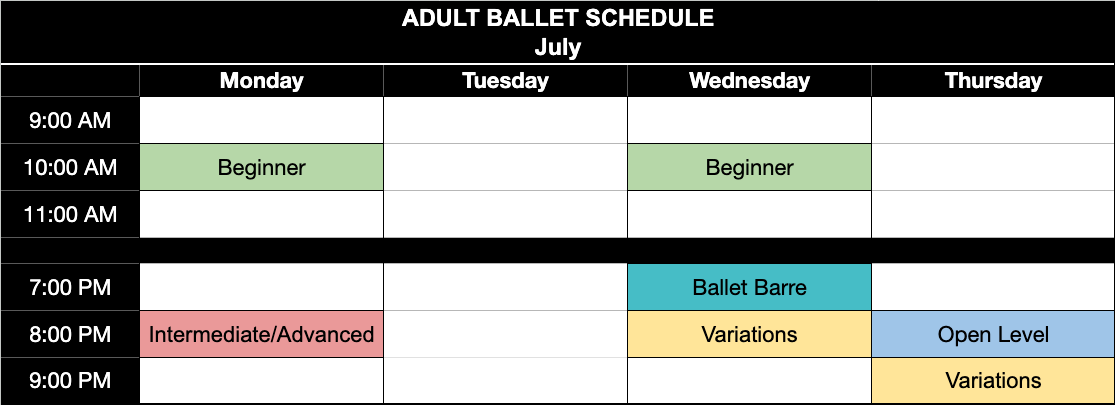Select the 9:00 AM time row label

pyautogui.click(x=70, y=121)
